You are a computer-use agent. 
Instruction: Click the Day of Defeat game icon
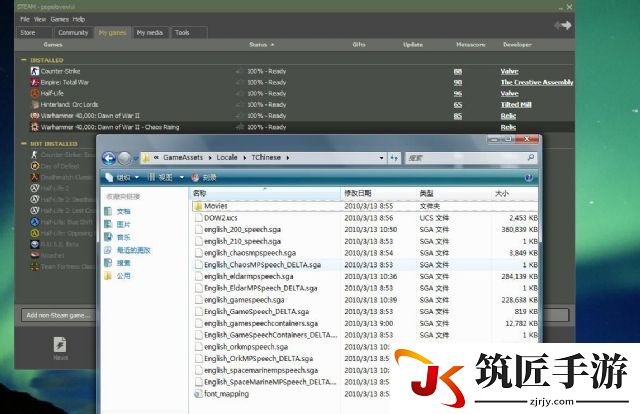tap(35, 166)
